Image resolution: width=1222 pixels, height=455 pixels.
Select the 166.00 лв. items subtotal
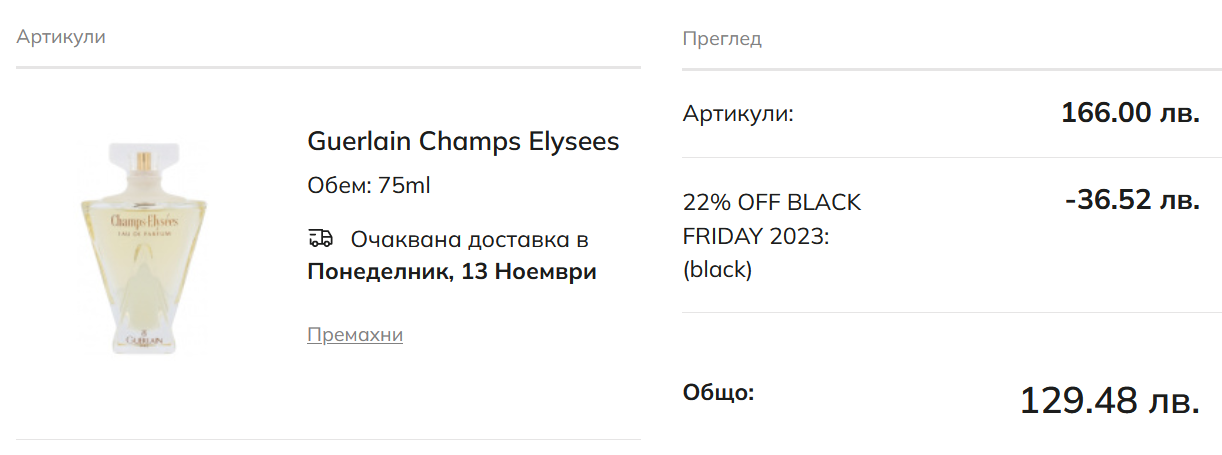coord(1130,113)
